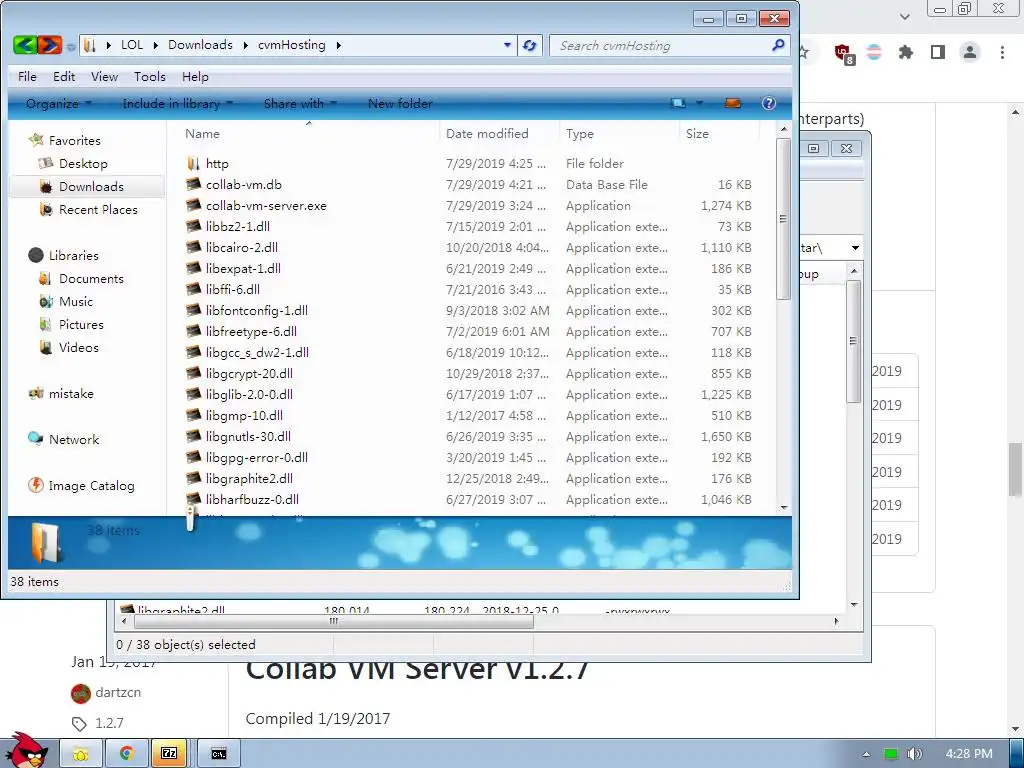
Task: Click the Explorer file list vertical scrollbar
Action: coord(784,219)
